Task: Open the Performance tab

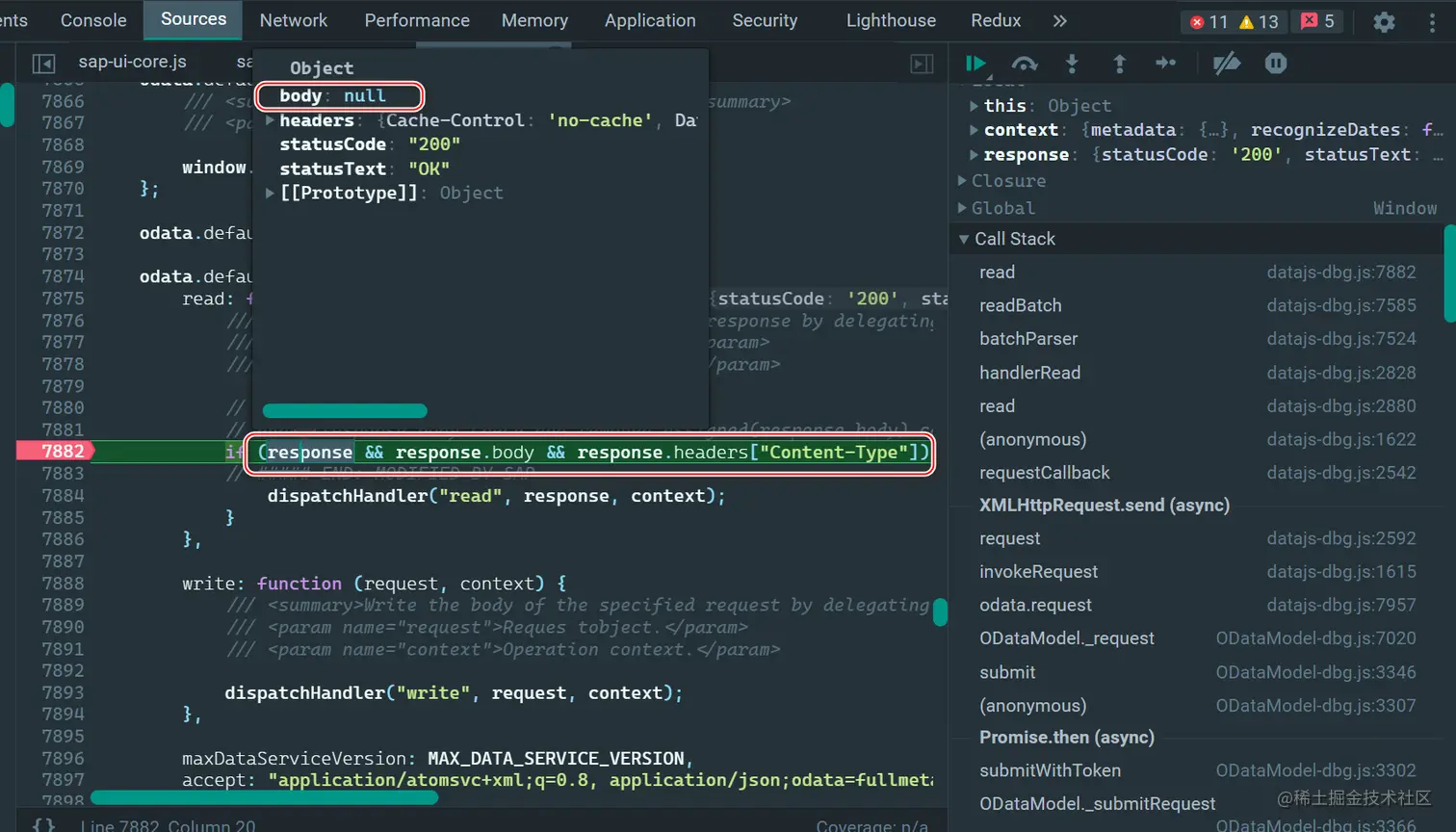Action: click(x=417, y=20)
